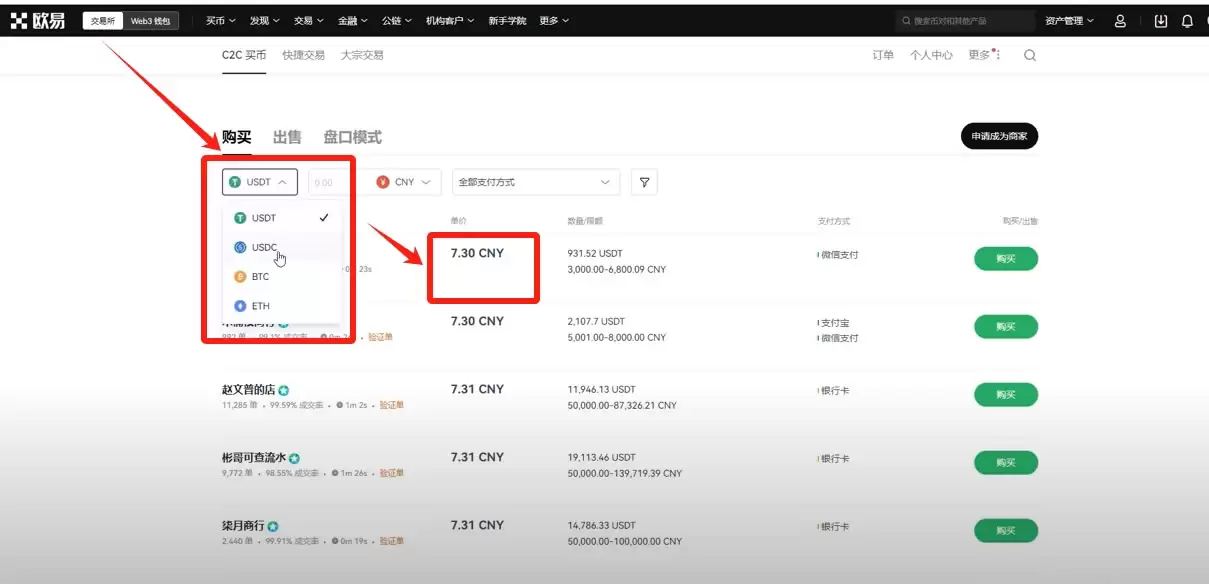Click the amount input field beside USDT
The width and height of the screenshot is (1209, 584).
coord(329,182)
